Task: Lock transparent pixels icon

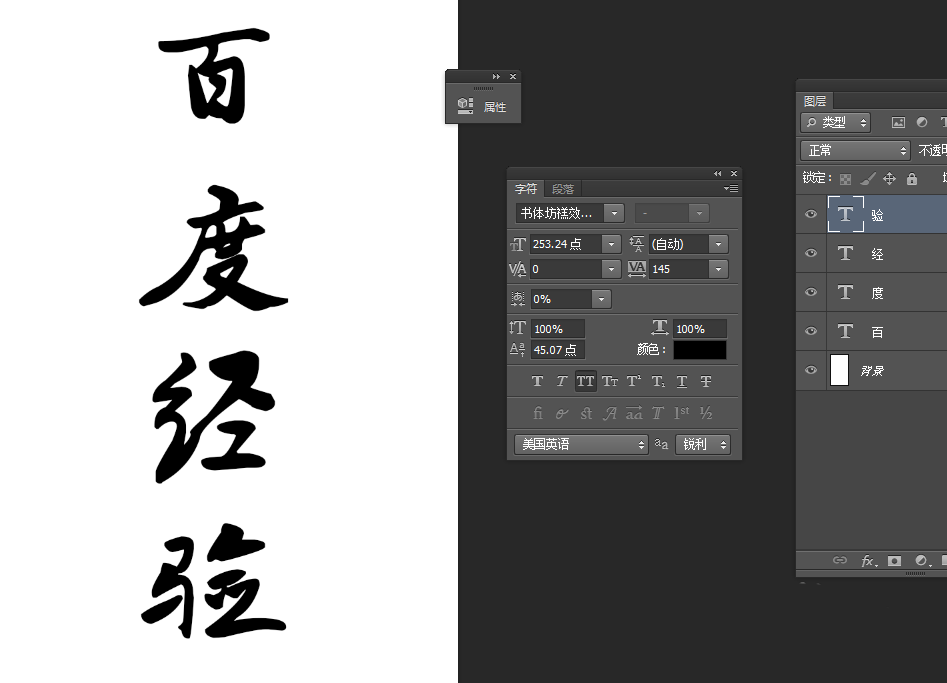Action: (x=846, y=179)
